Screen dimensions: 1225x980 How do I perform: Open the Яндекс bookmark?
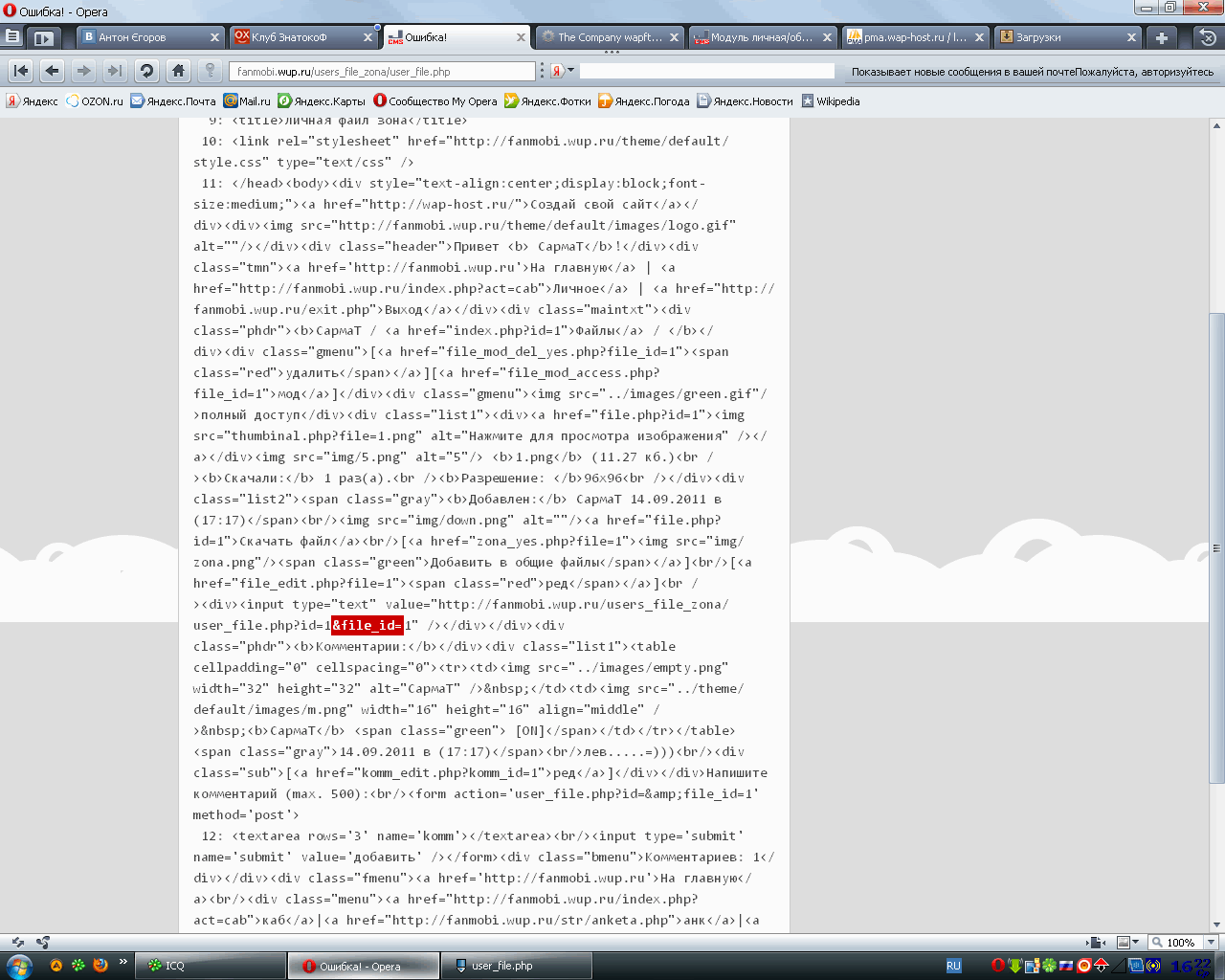(x=33, y=101)
